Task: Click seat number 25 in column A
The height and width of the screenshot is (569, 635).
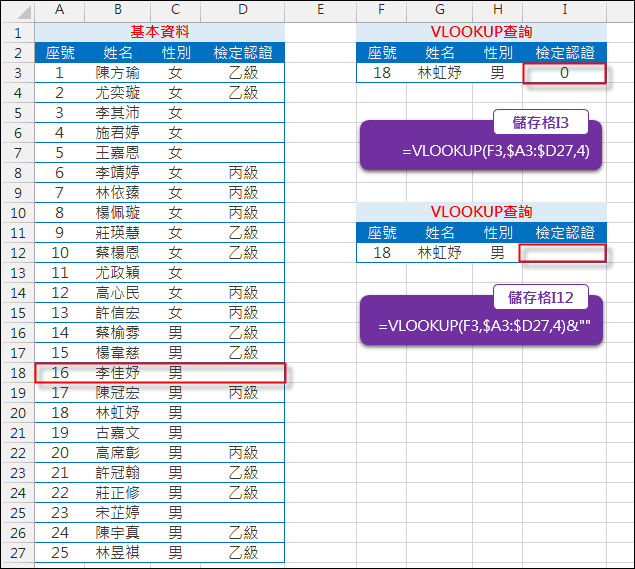Action: 60,553
